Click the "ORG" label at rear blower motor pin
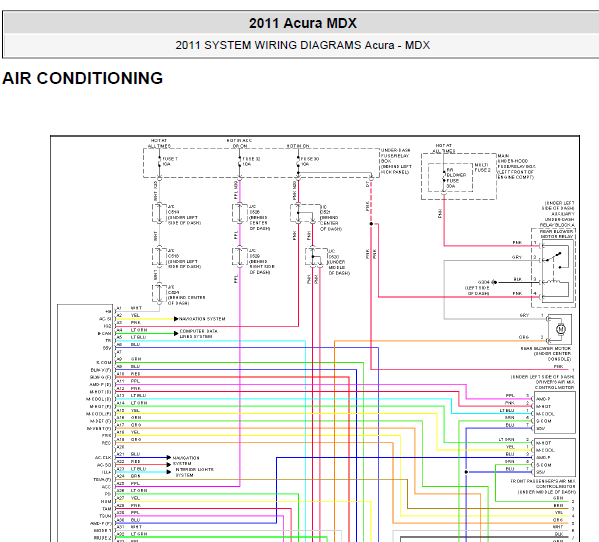The width and height of the screenshot is (599, 542). point(524,337)
